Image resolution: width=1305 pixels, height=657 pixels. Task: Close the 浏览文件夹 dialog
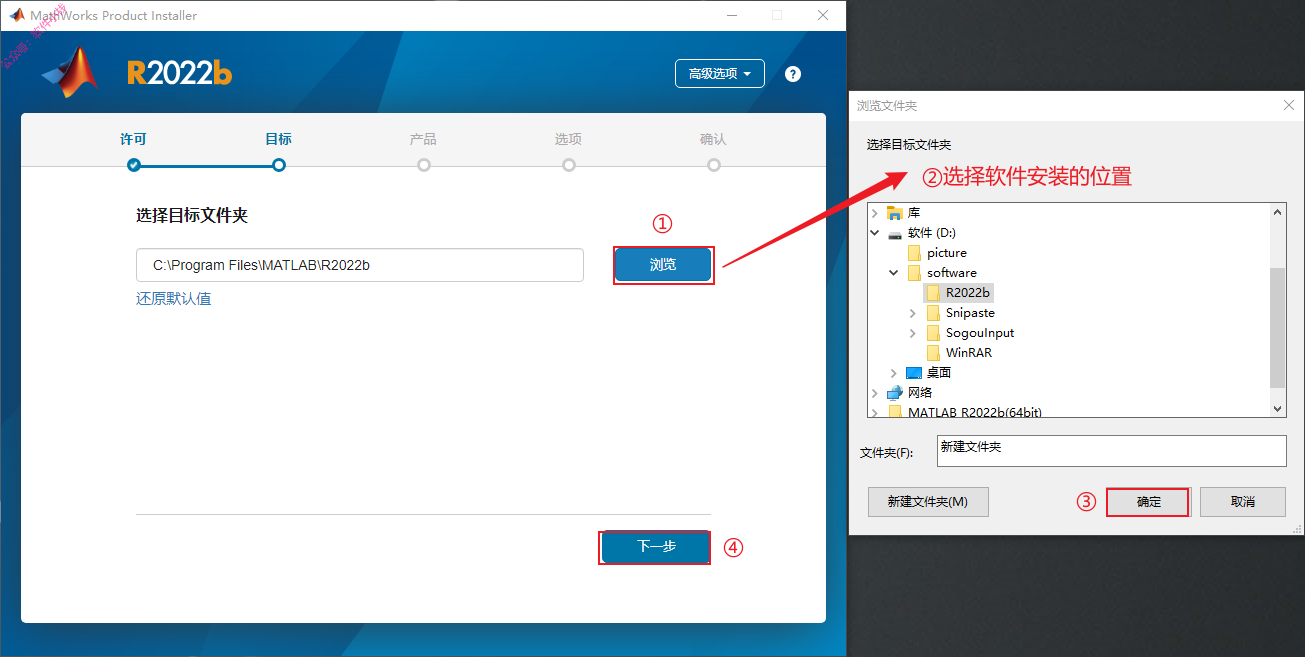pos(1288,105)
